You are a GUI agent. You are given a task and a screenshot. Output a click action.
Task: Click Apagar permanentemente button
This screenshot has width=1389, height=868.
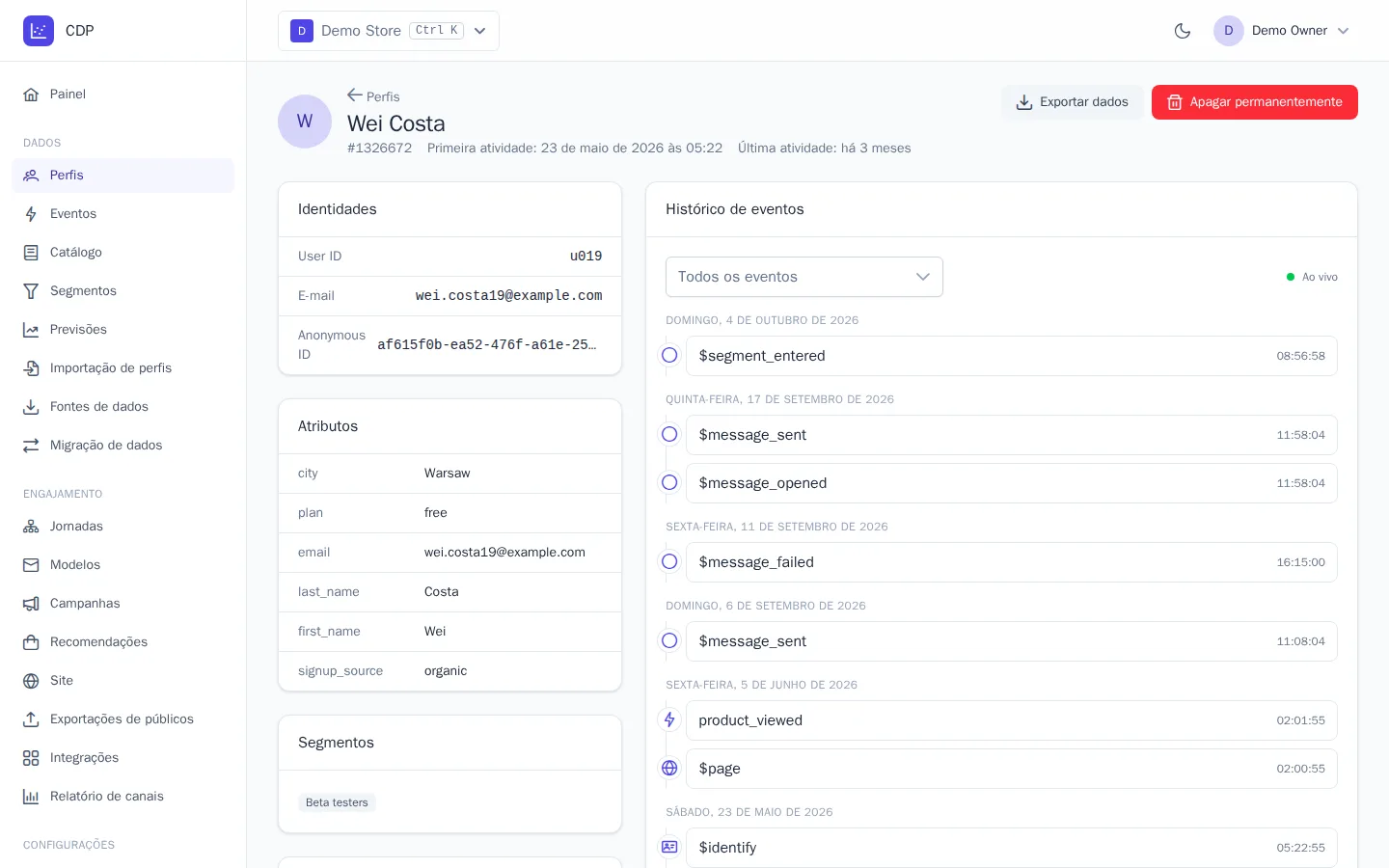(1255, 102)
